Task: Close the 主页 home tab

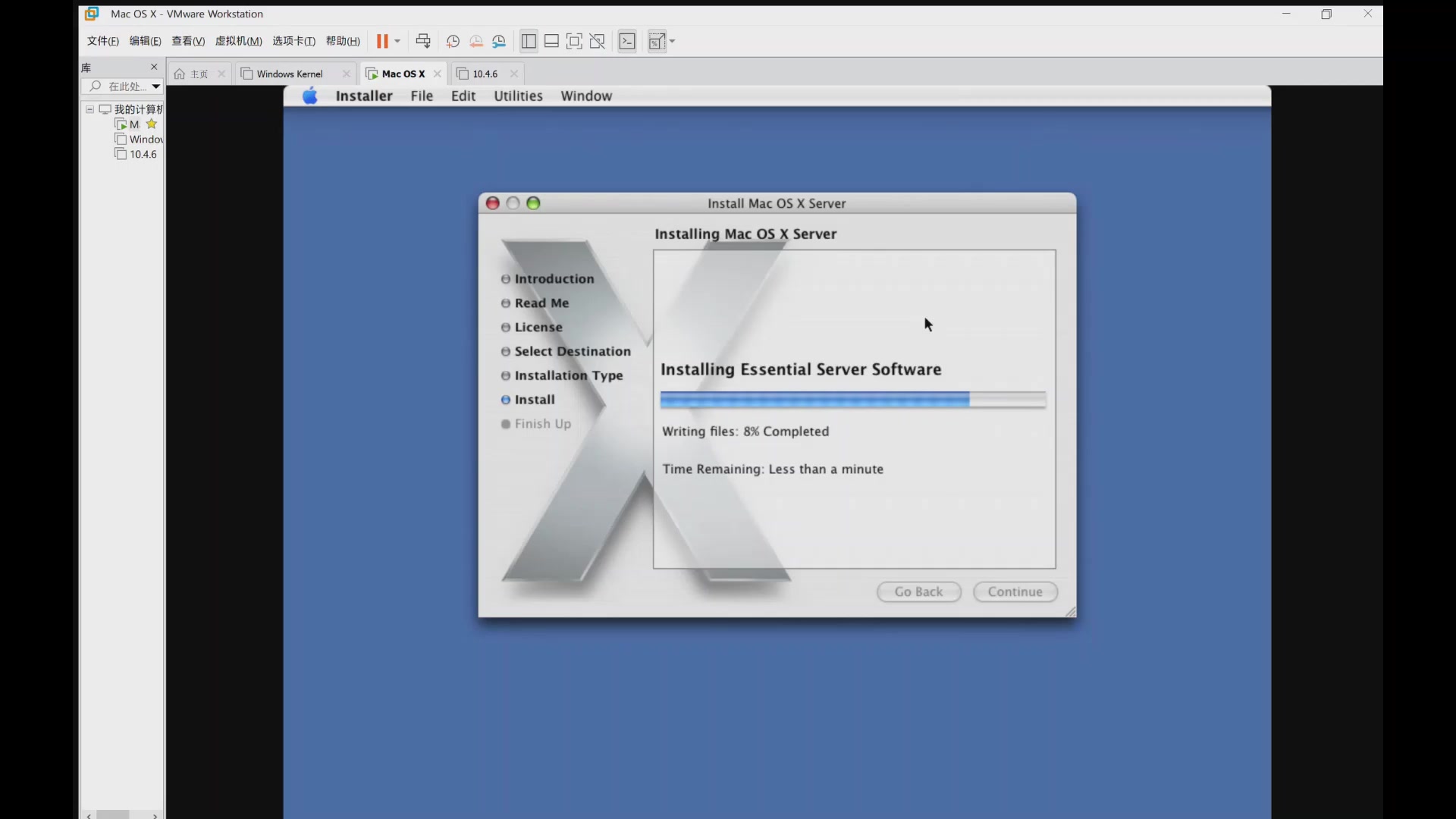Action: [221, 74]
